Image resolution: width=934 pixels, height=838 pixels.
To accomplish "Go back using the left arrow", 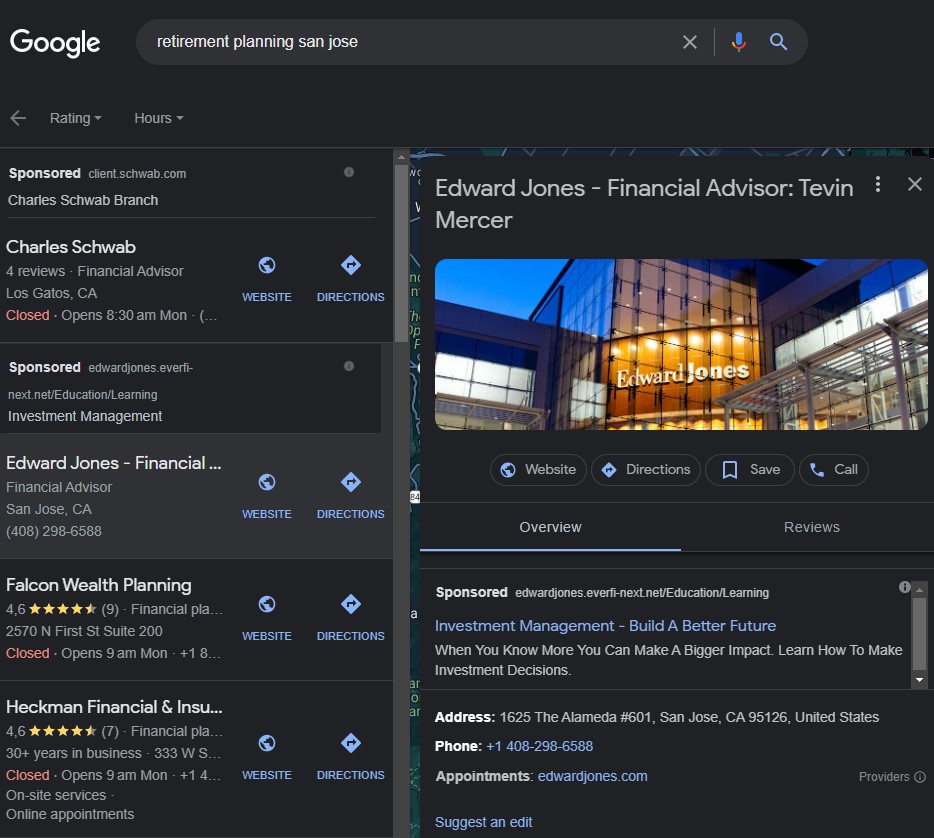I will (18, 118).
